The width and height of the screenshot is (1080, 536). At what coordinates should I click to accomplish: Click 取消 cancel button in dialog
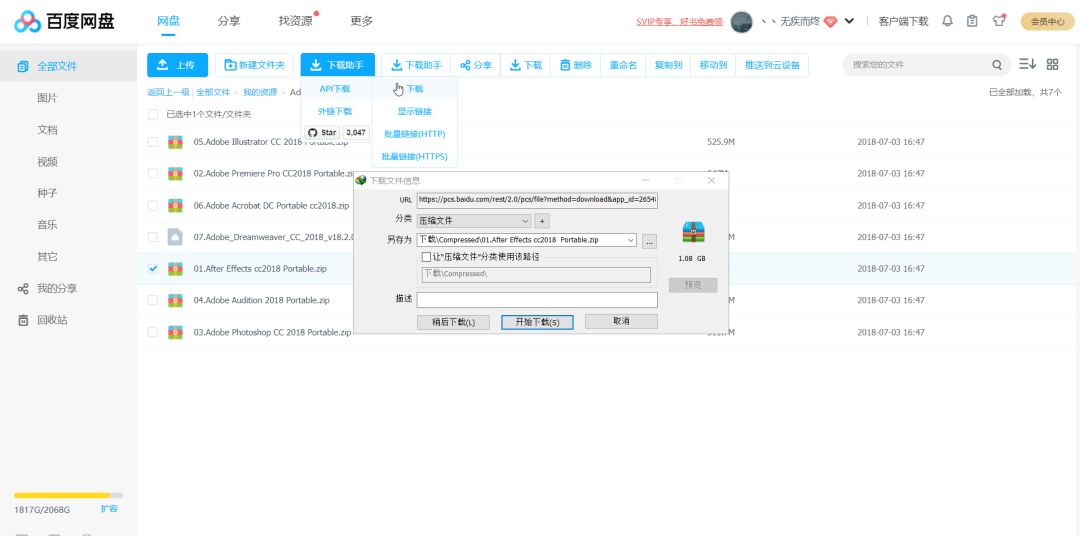click(621, 321)
